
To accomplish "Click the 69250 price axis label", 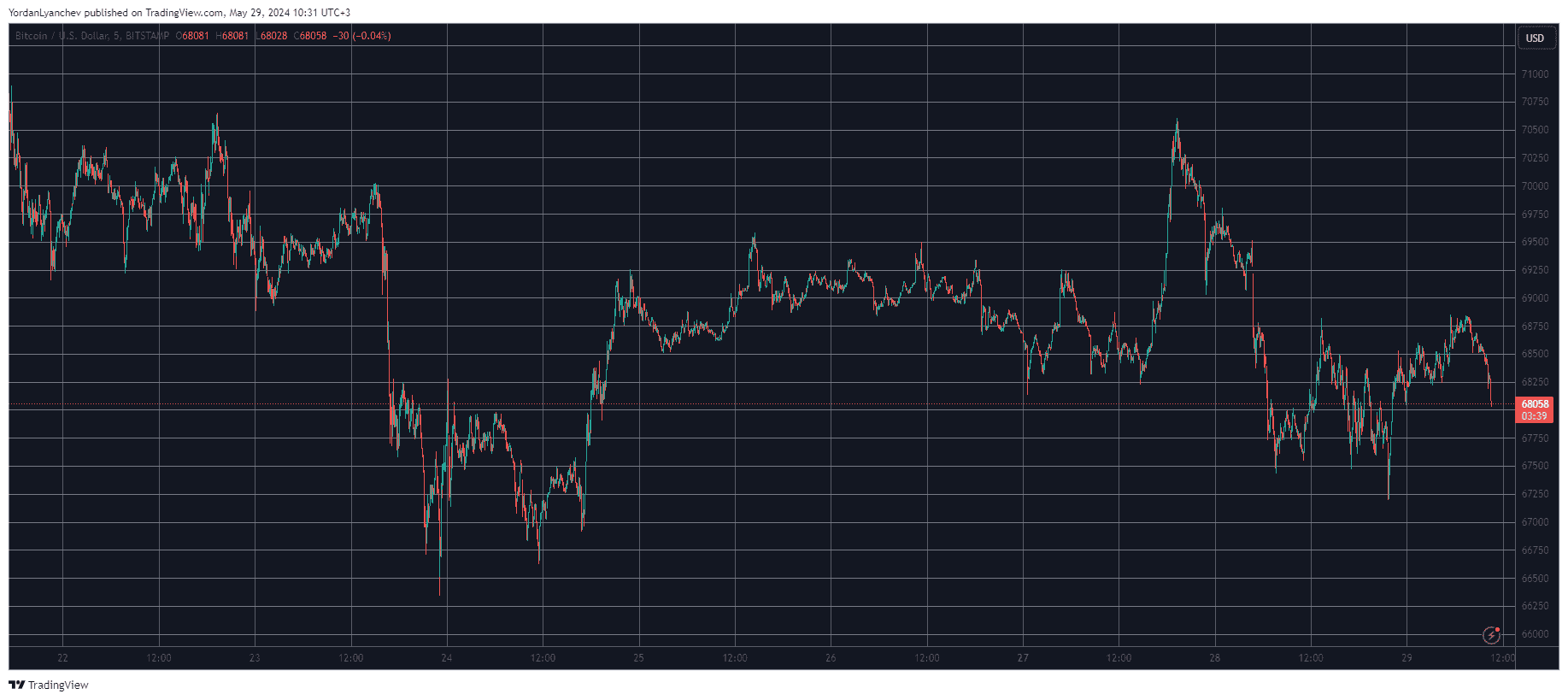I will tap(1535, 270).
